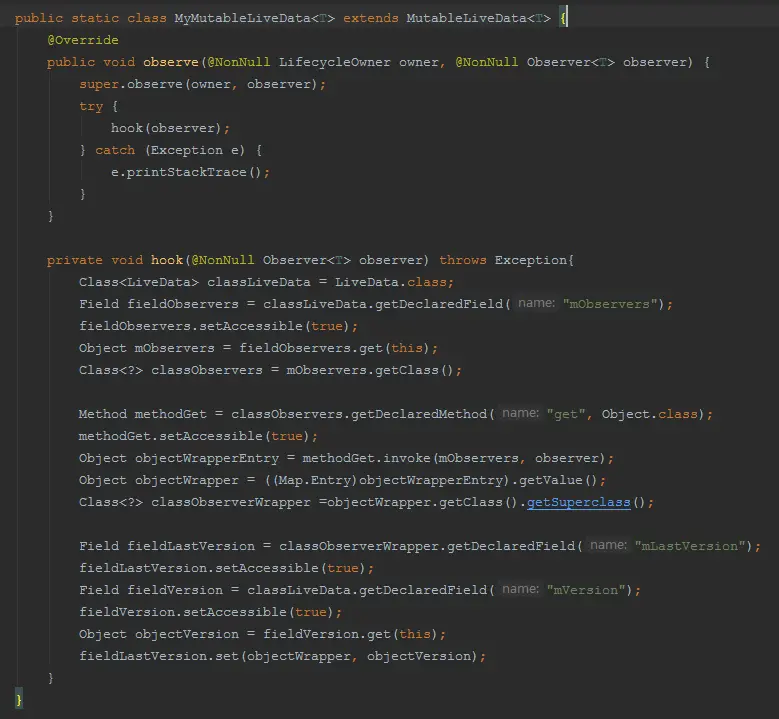Viewport: 779px width, 719px height.
Task: Click the observe method name in signature
Action: click(x=171, y=62)
